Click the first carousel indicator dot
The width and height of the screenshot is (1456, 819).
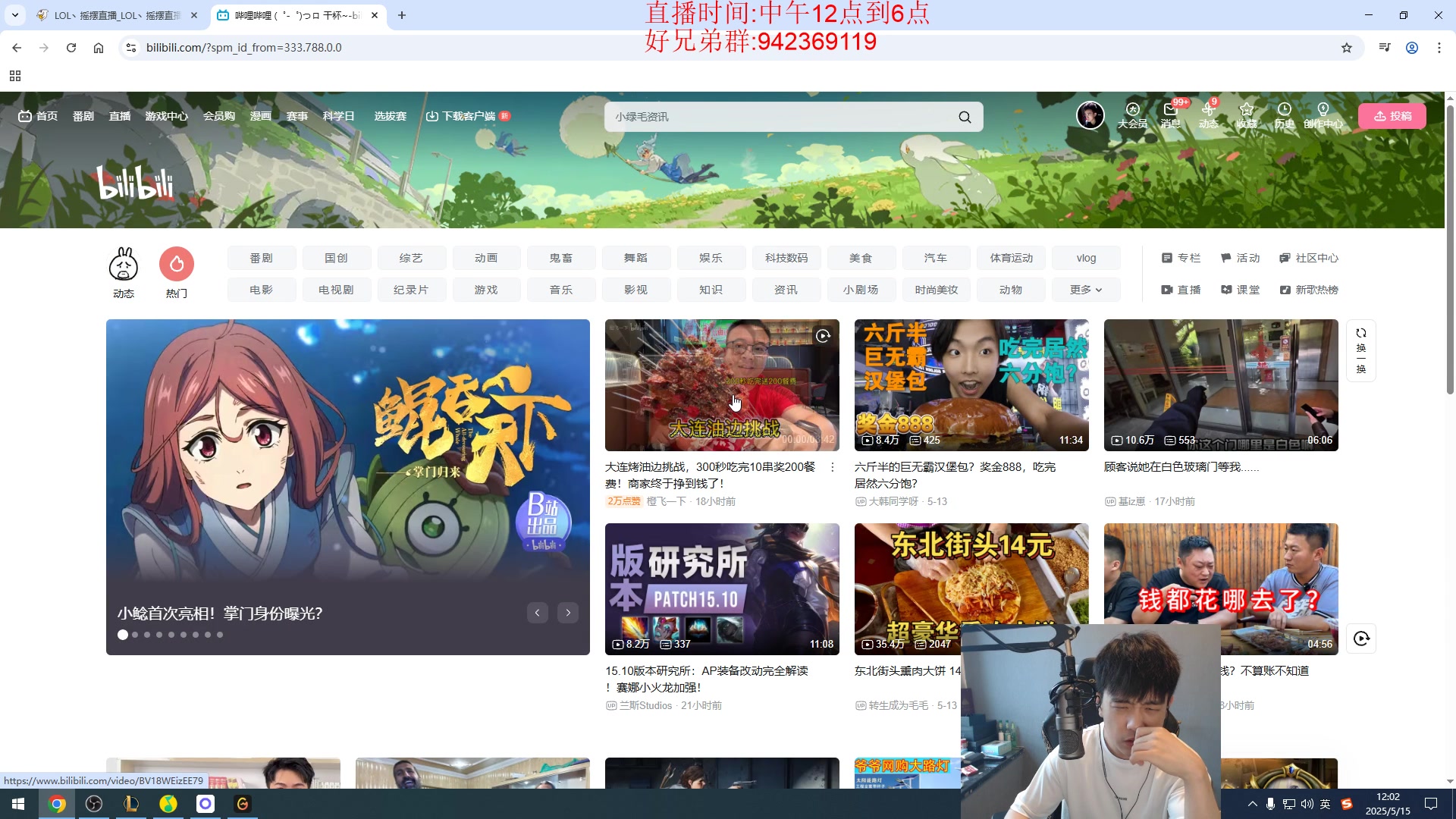(x=123, y=635)
